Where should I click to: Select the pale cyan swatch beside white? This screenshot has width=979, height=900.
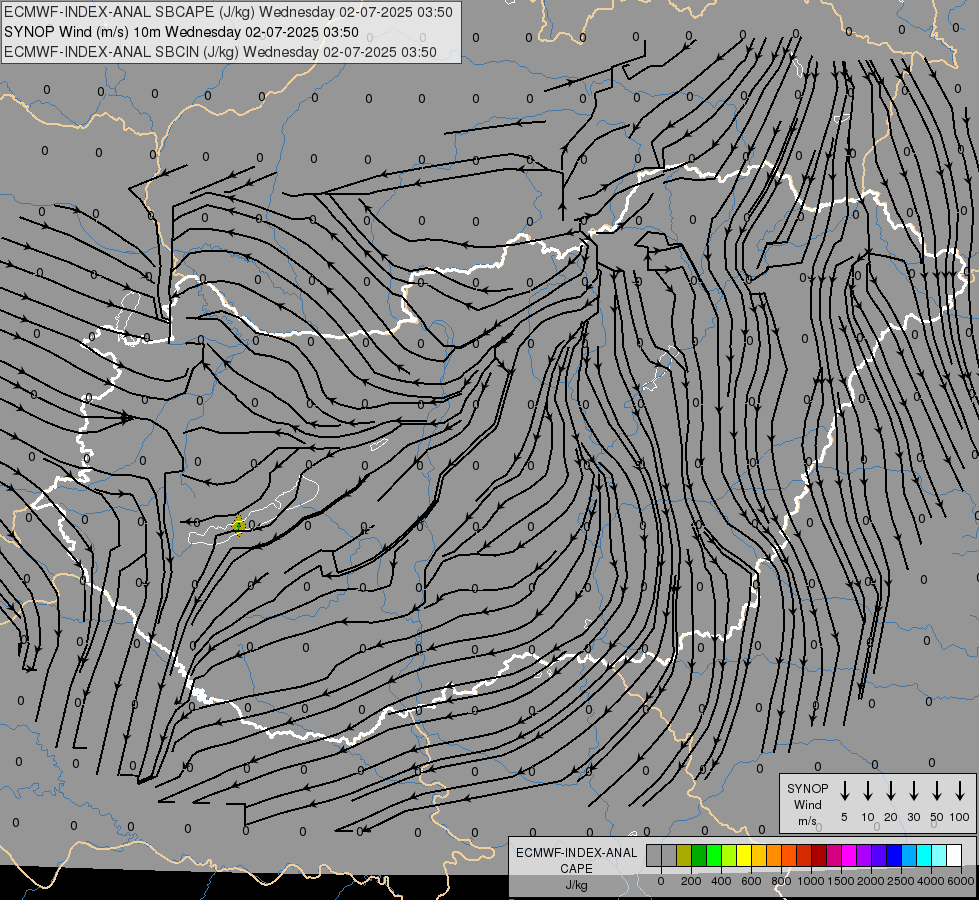coord(939,855)
